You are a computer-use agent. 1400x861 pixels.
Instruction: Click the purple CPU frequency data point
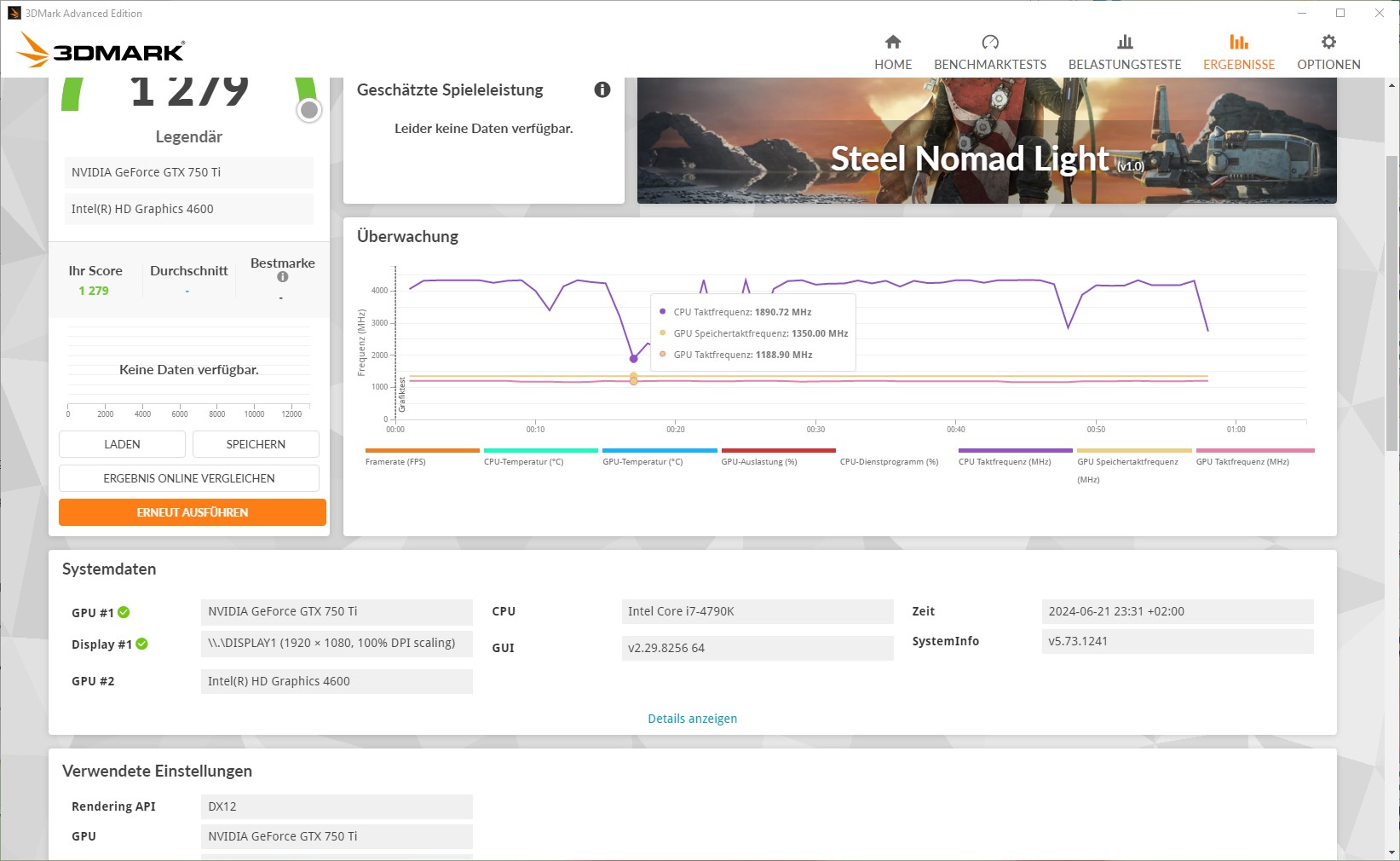click(x=633, y=359)
